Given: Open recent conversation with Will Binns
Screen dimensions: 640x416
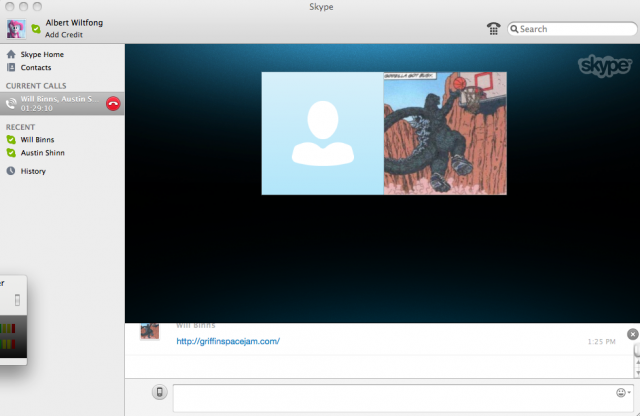Looking at the screenshot, I should pos(37,140).
